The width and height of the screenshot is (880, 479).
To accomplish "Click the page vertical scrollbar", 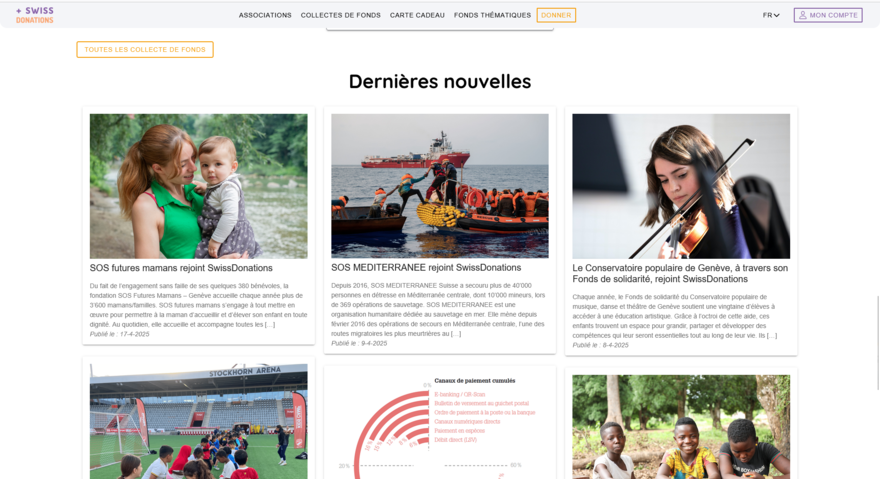I will click(x=877, y=343).
